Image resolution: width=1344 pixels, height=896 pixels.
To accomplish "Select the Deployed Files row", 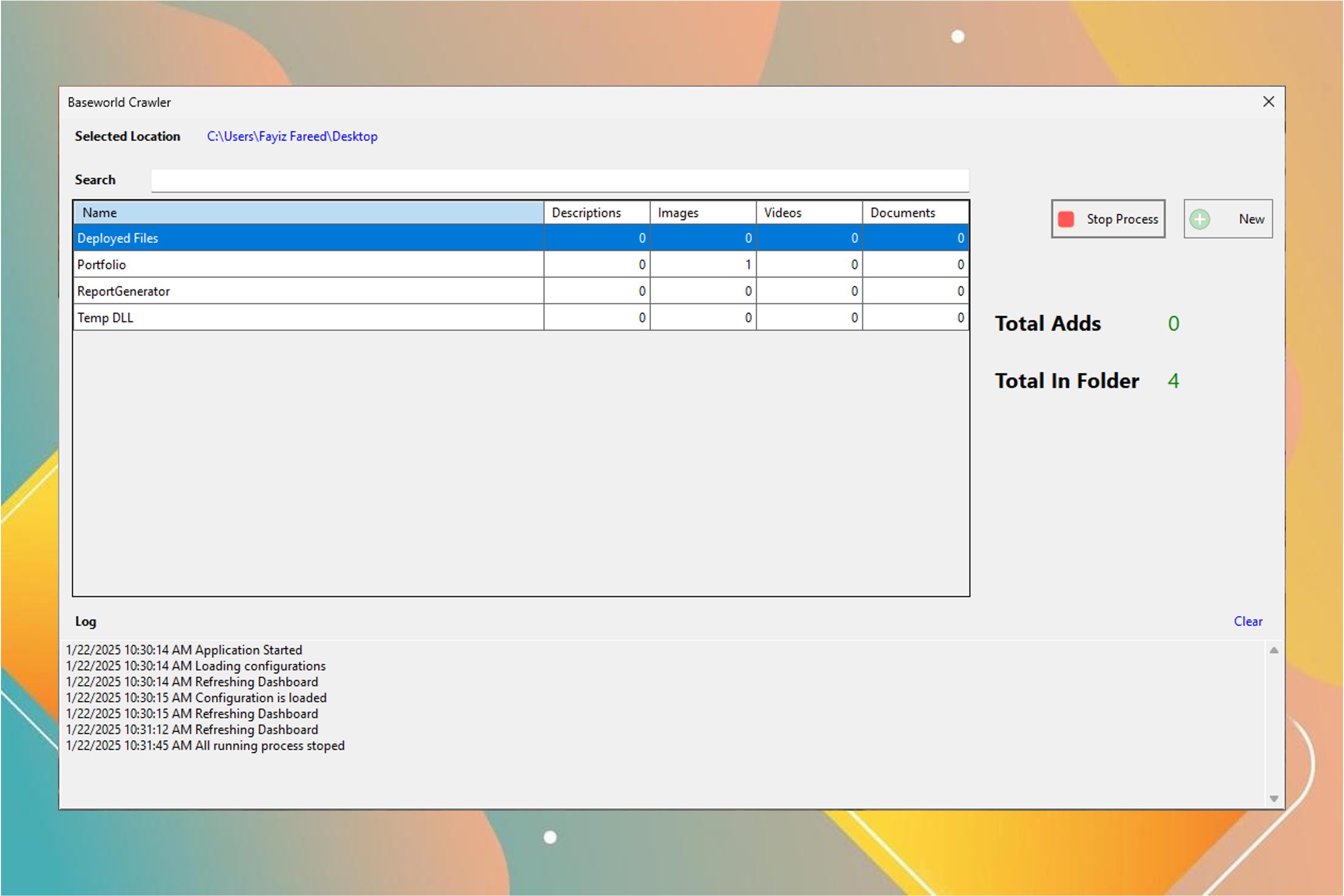I will 521,238.
